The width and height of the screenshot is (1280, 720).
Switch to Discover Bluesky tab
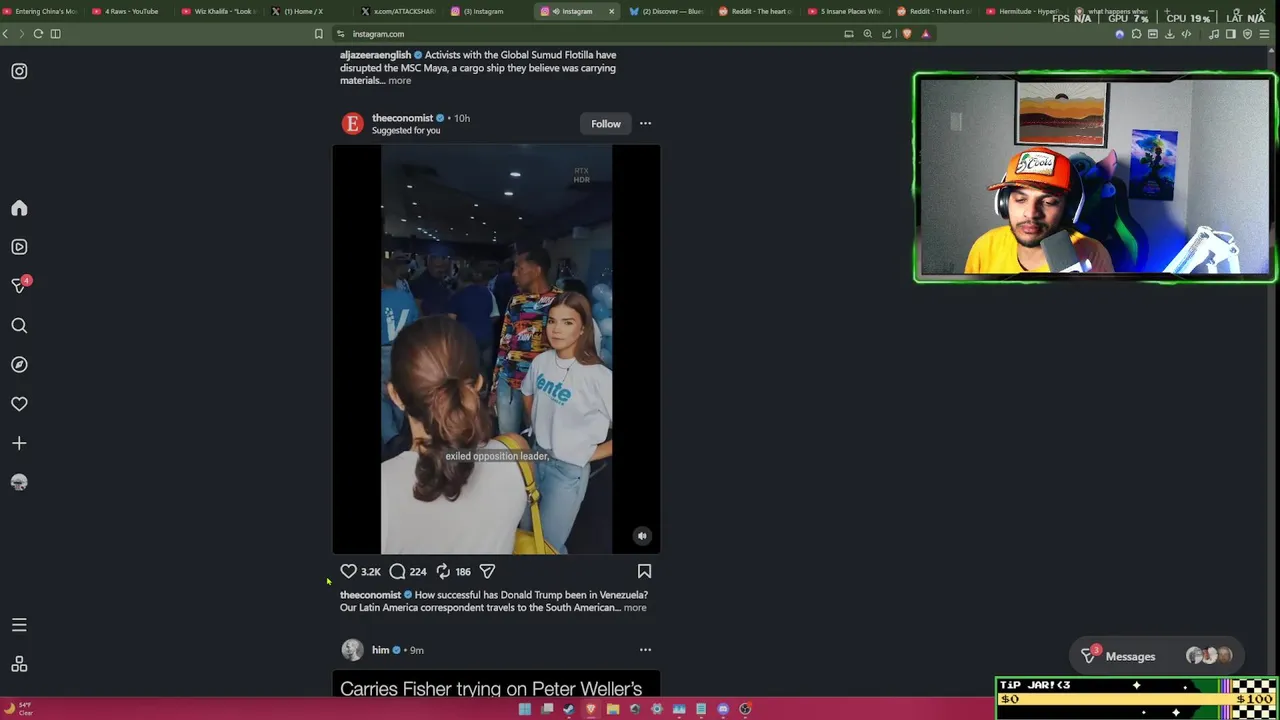coord(667,11)
